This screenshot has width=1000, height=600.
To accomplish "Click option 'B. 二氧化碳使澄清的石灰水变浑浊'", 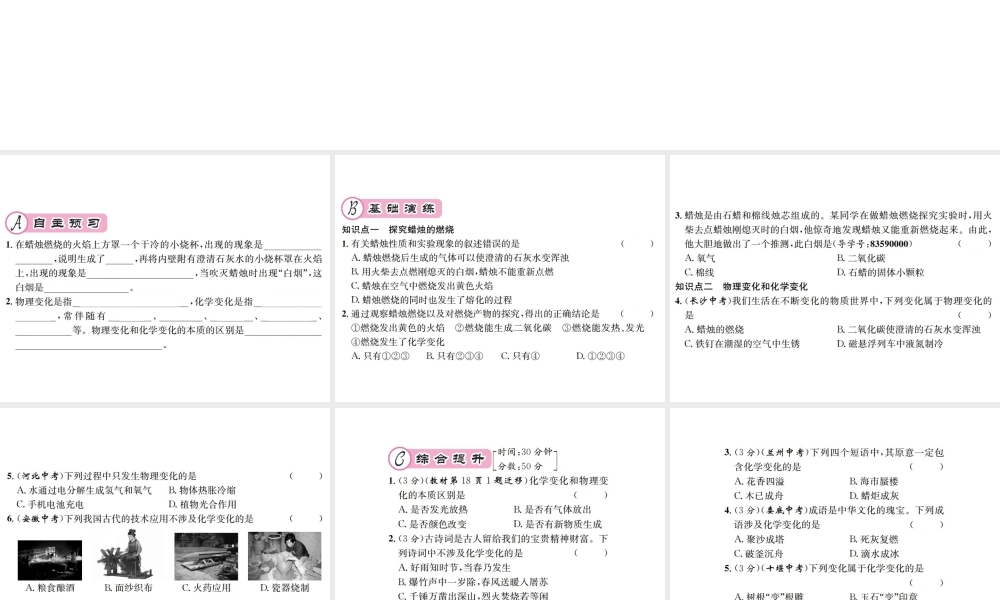I will (909, 329).
